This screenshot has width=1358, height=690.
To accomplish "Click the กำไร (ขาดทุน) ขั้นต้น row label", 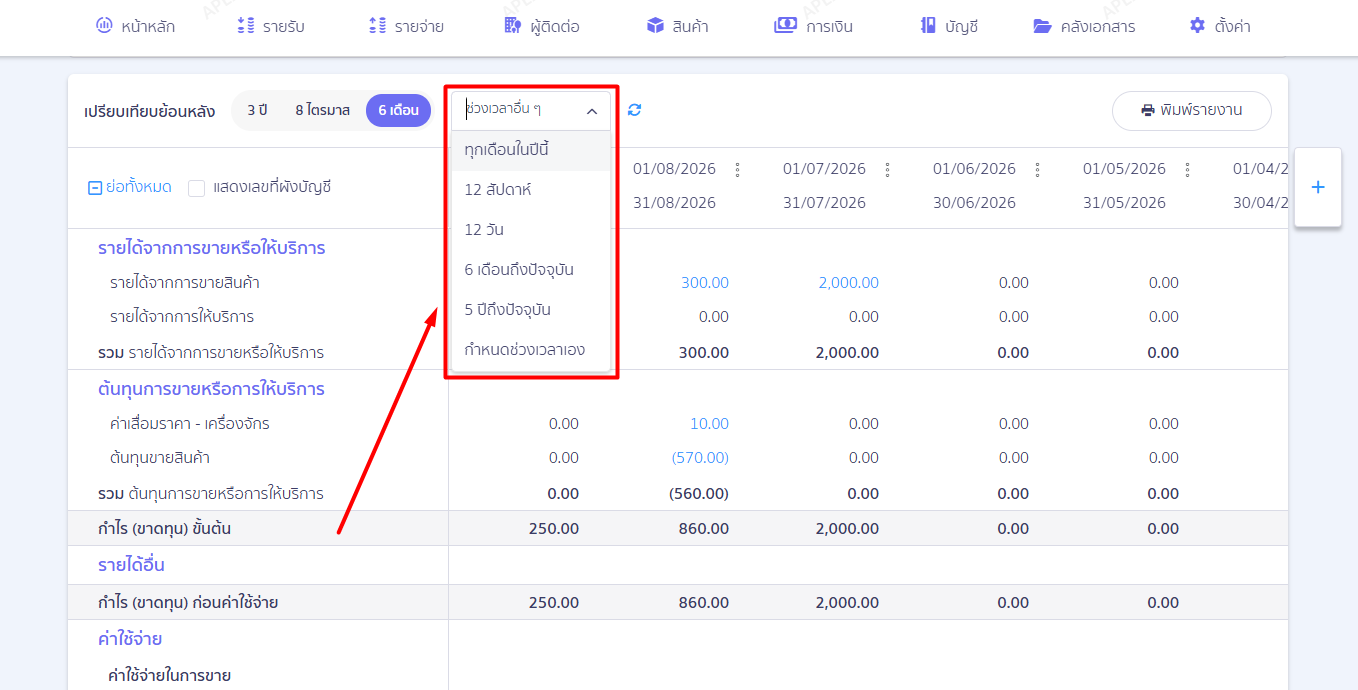I will pos(164,528).
